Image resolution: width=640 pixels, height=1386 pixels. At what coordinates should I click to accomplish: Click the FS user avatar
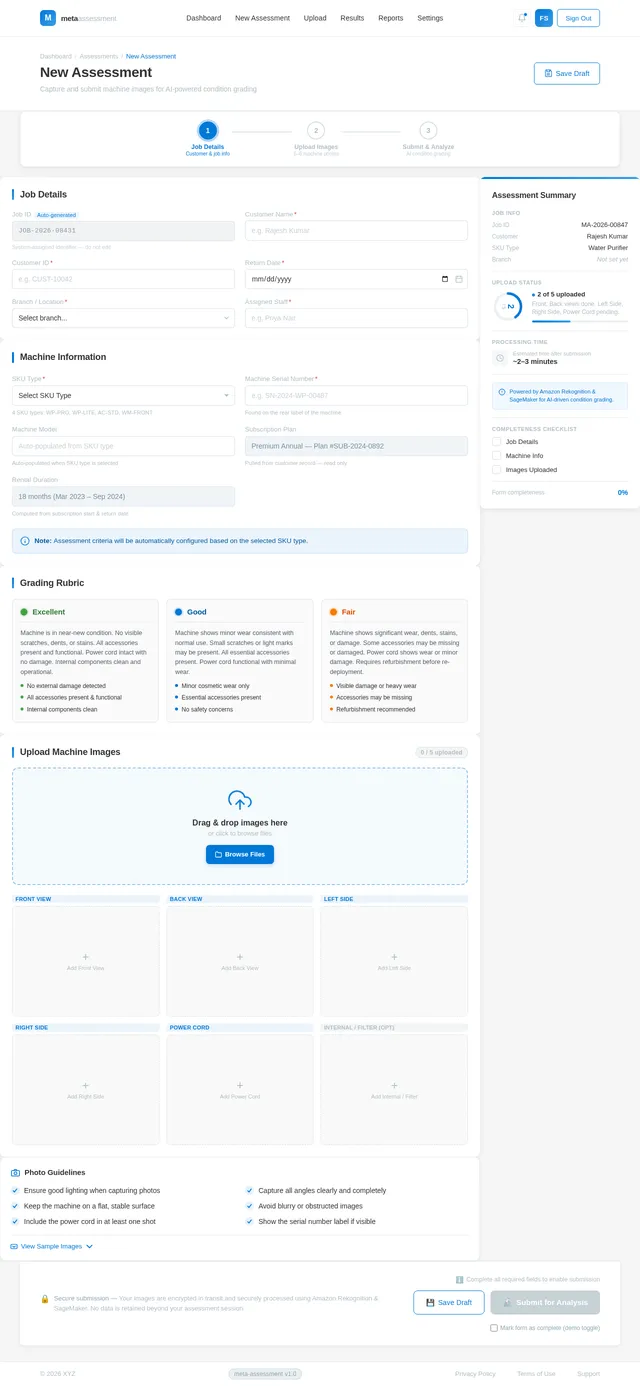click(x=544, y=18)
